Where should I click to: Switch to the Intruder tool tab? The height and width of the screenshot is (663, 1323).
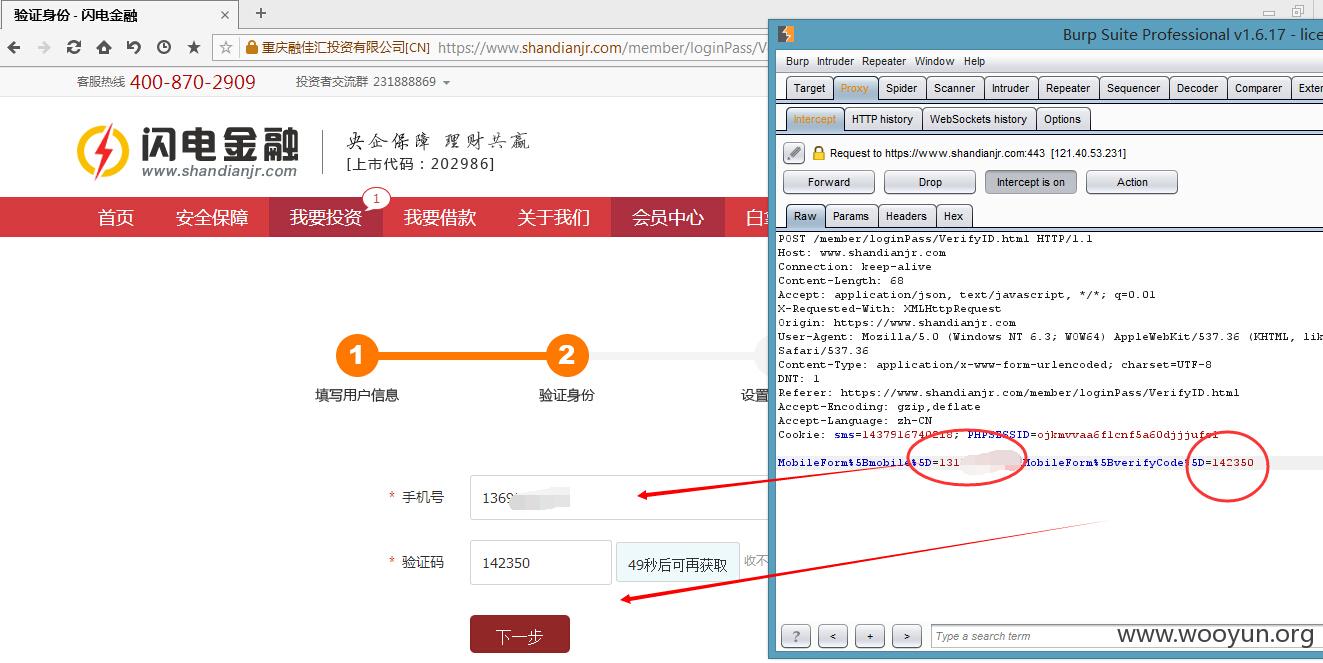(1010, 88)
